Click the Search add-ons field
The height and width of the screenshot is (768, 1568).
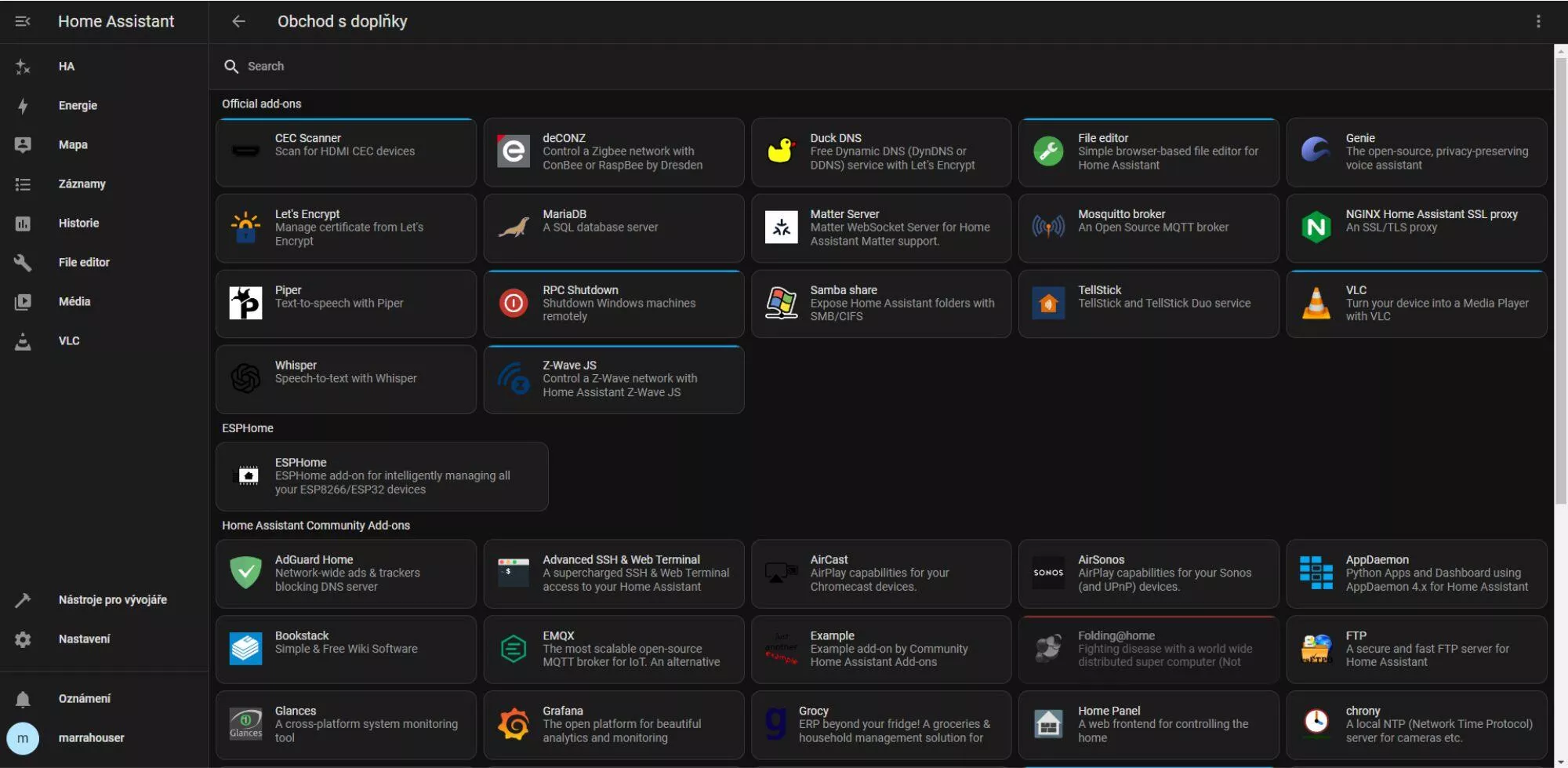881,67
